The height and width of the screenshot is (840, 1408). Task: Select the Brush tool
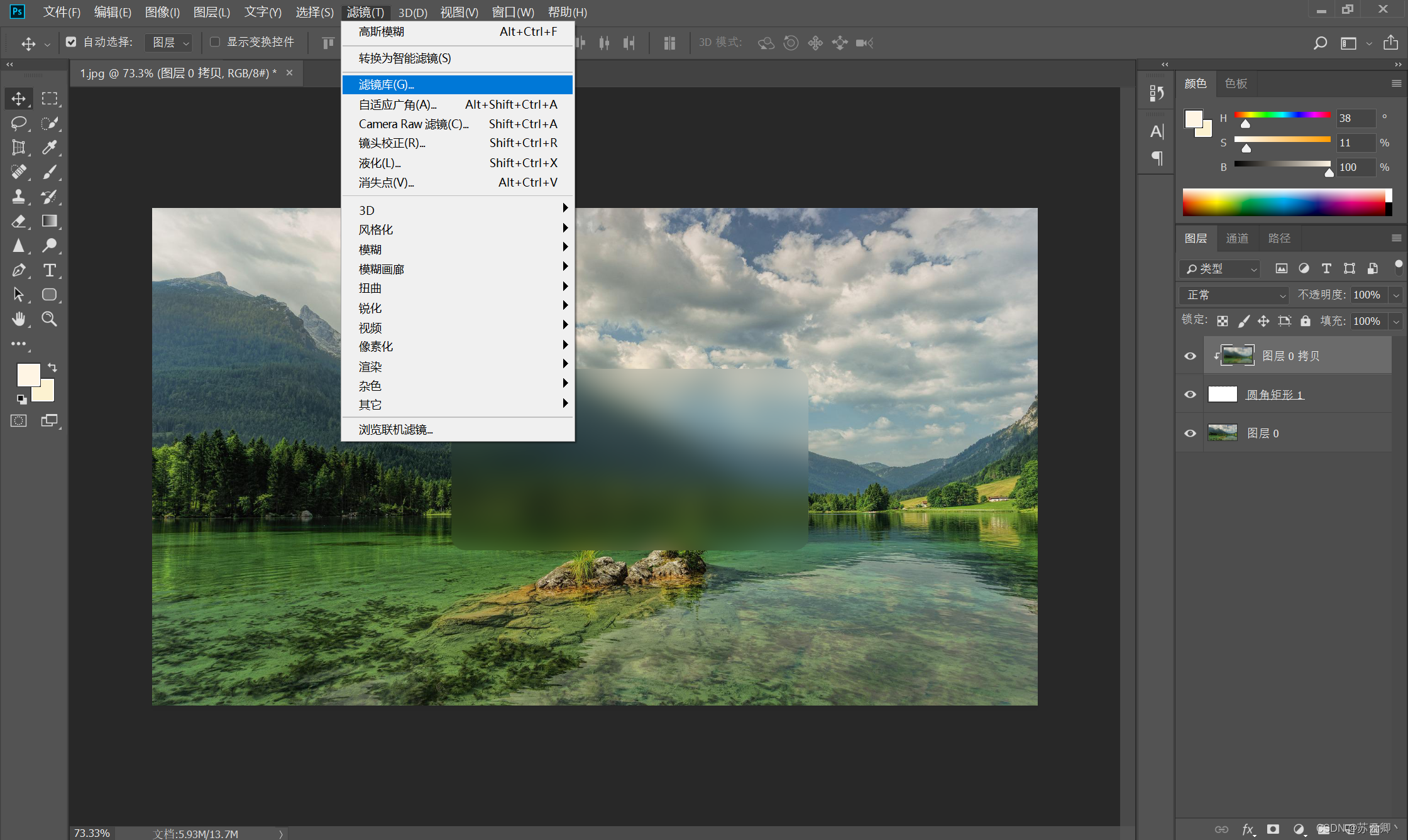[50, 172]
